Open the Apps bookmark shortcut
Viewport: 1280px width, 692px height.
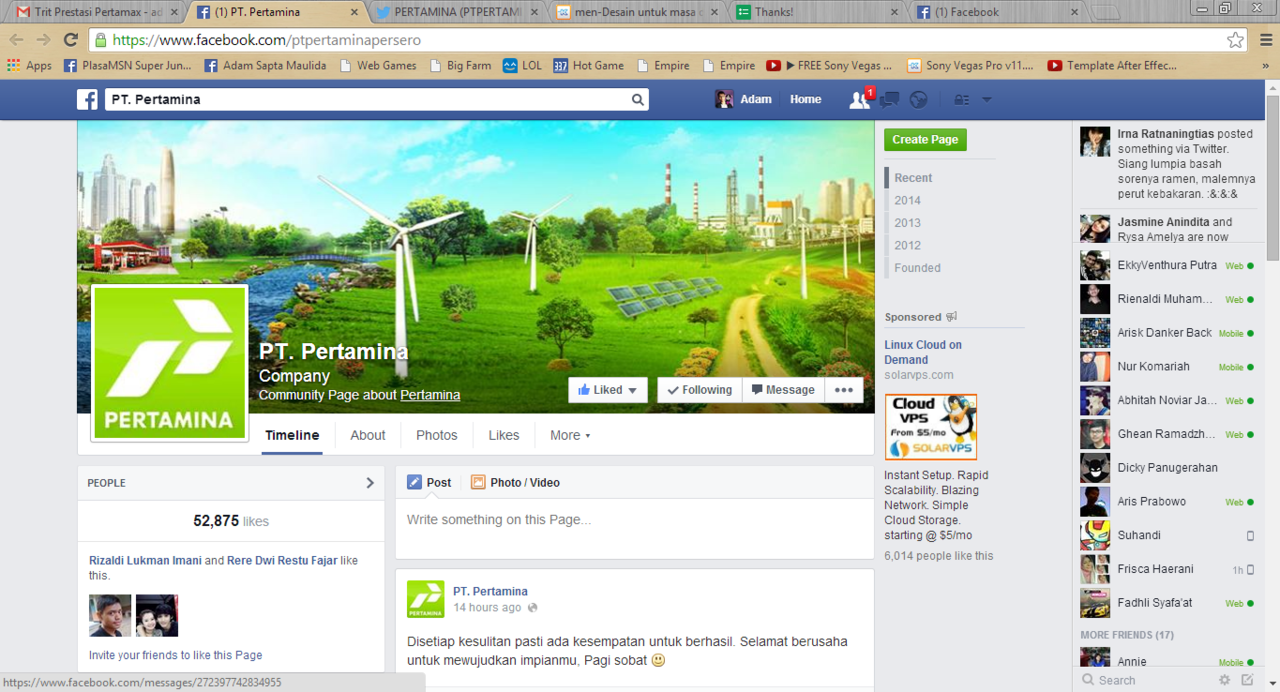(x=29, y=66)
